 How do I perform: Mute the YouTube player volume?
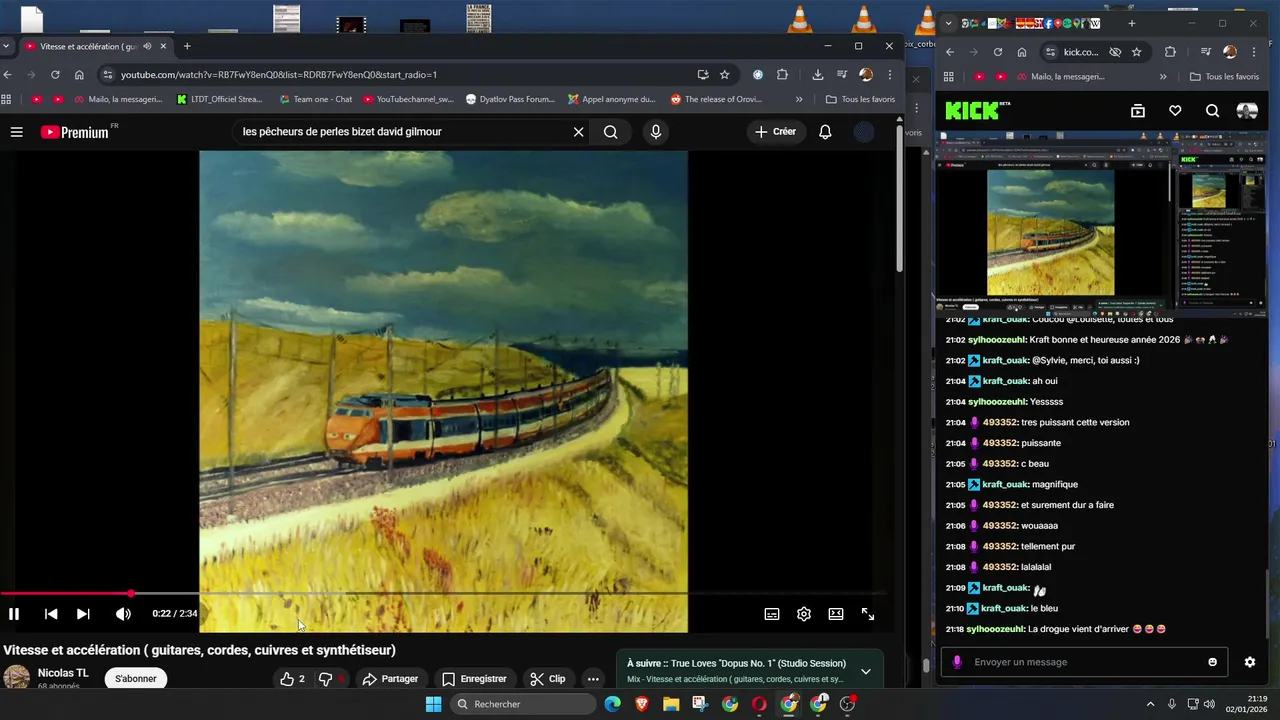click(x=123, y=614)
